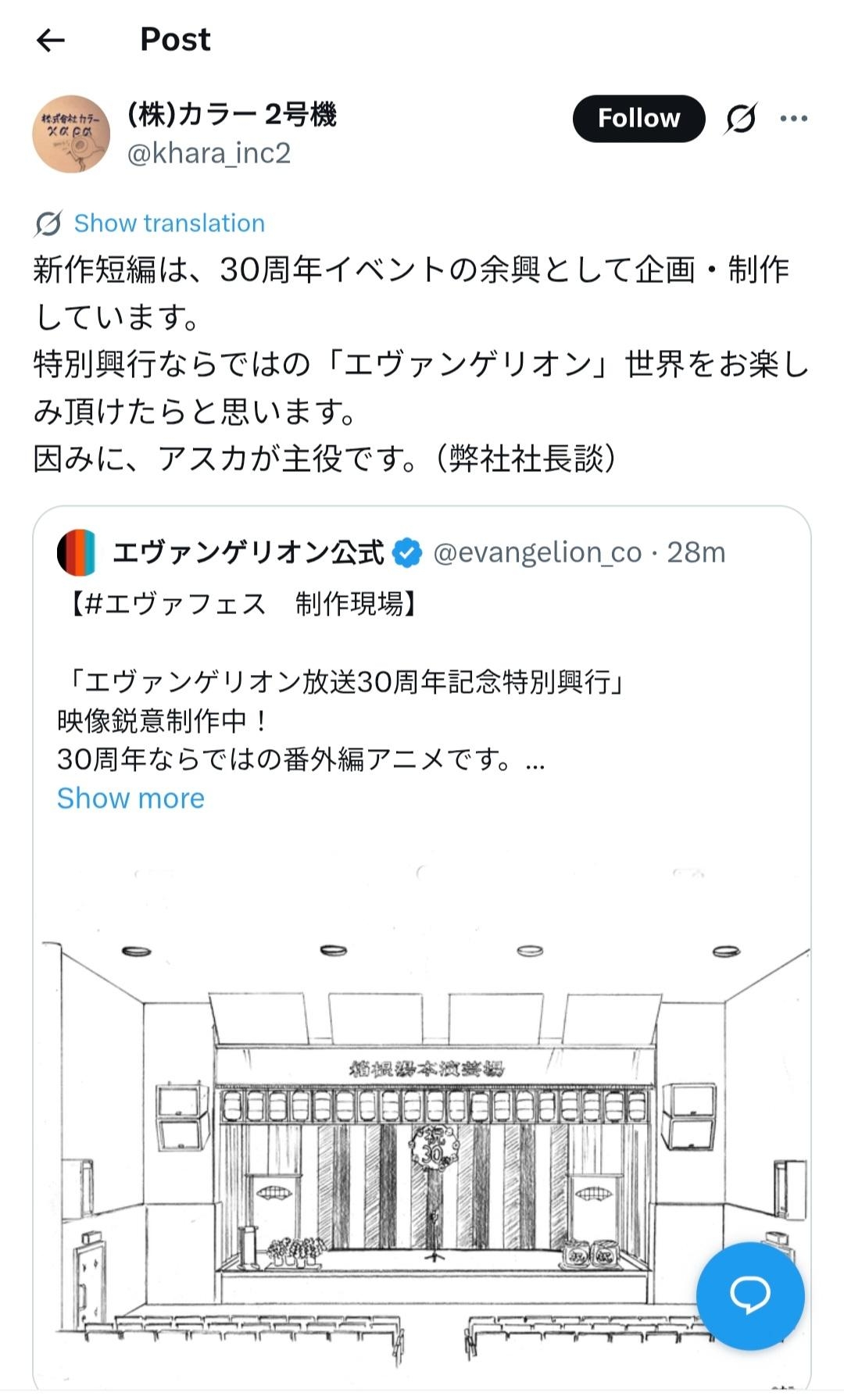Viewport: 844px width, 1400px height.
Task: Open the Evangelion official account avatar
Action: pyautogui.click(x=77, y=552)
